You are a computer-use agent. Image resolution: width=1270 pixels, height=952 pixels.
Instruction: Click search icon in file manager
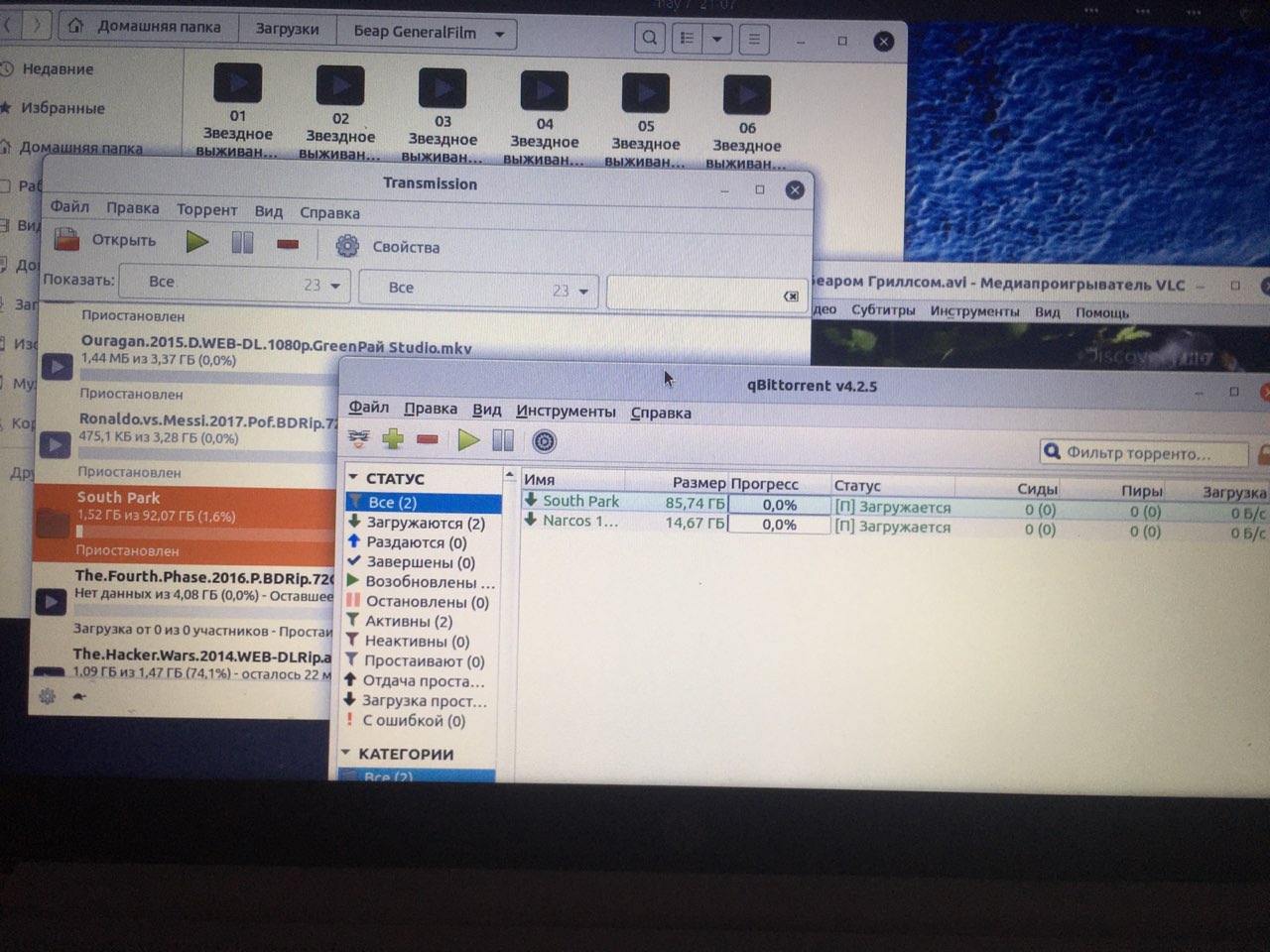pos(649,38)
